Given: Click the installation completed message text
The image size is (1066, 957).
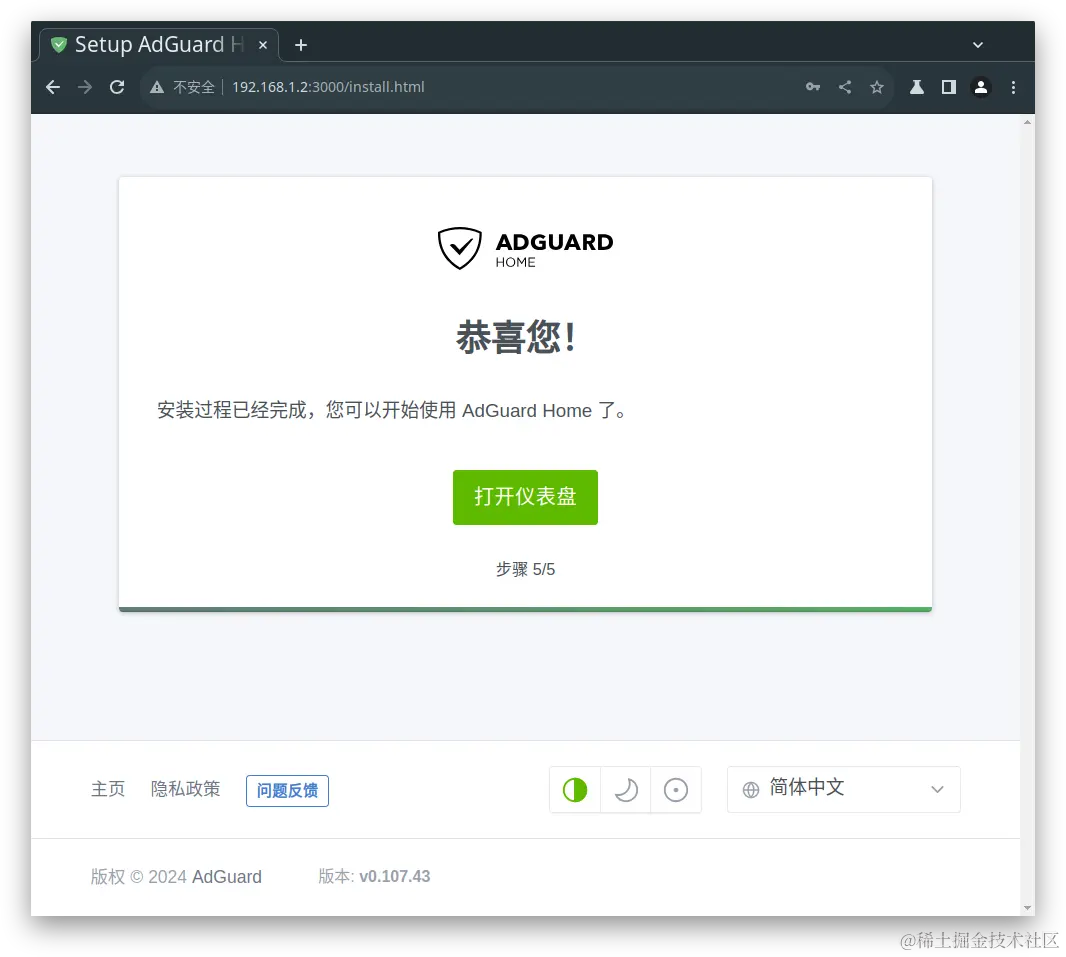Looking at the screenshot, I should 392,411.
